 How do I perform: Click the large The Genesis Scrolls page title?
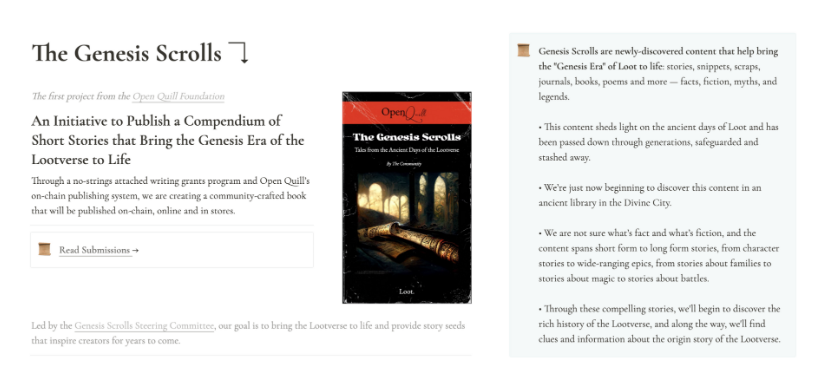click(127, 53)
